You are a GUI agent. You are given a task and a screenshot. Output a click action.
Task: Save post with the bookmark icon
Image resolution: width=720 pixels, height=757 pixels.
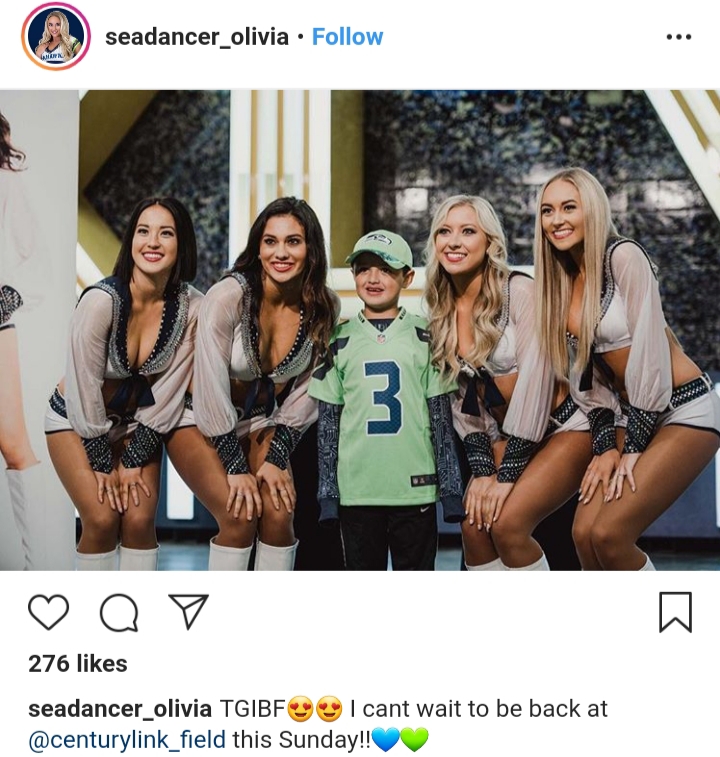coord(676,612)
